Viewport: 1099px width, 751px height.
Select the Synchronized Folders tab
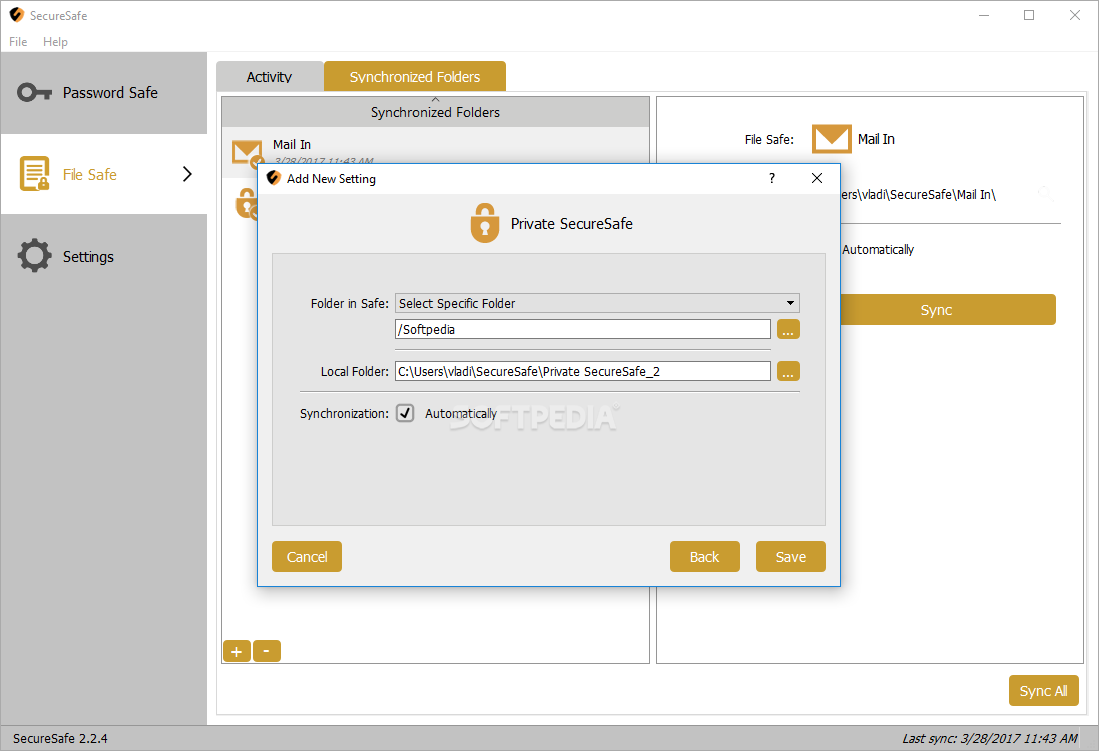click(415, 76)
